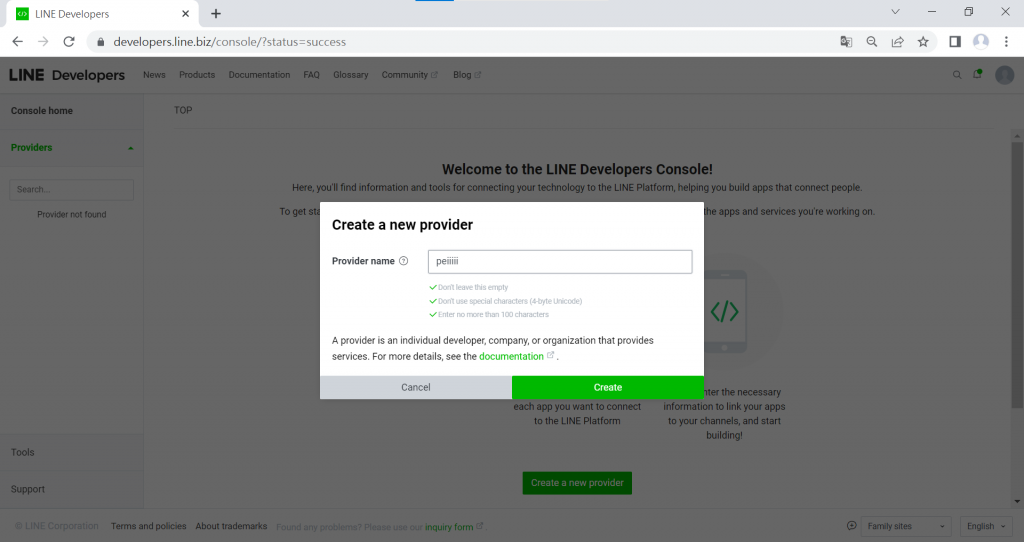Click the page vertical scrollbar
This screenshot has height=542, width=1024.
pos(1017,274)
